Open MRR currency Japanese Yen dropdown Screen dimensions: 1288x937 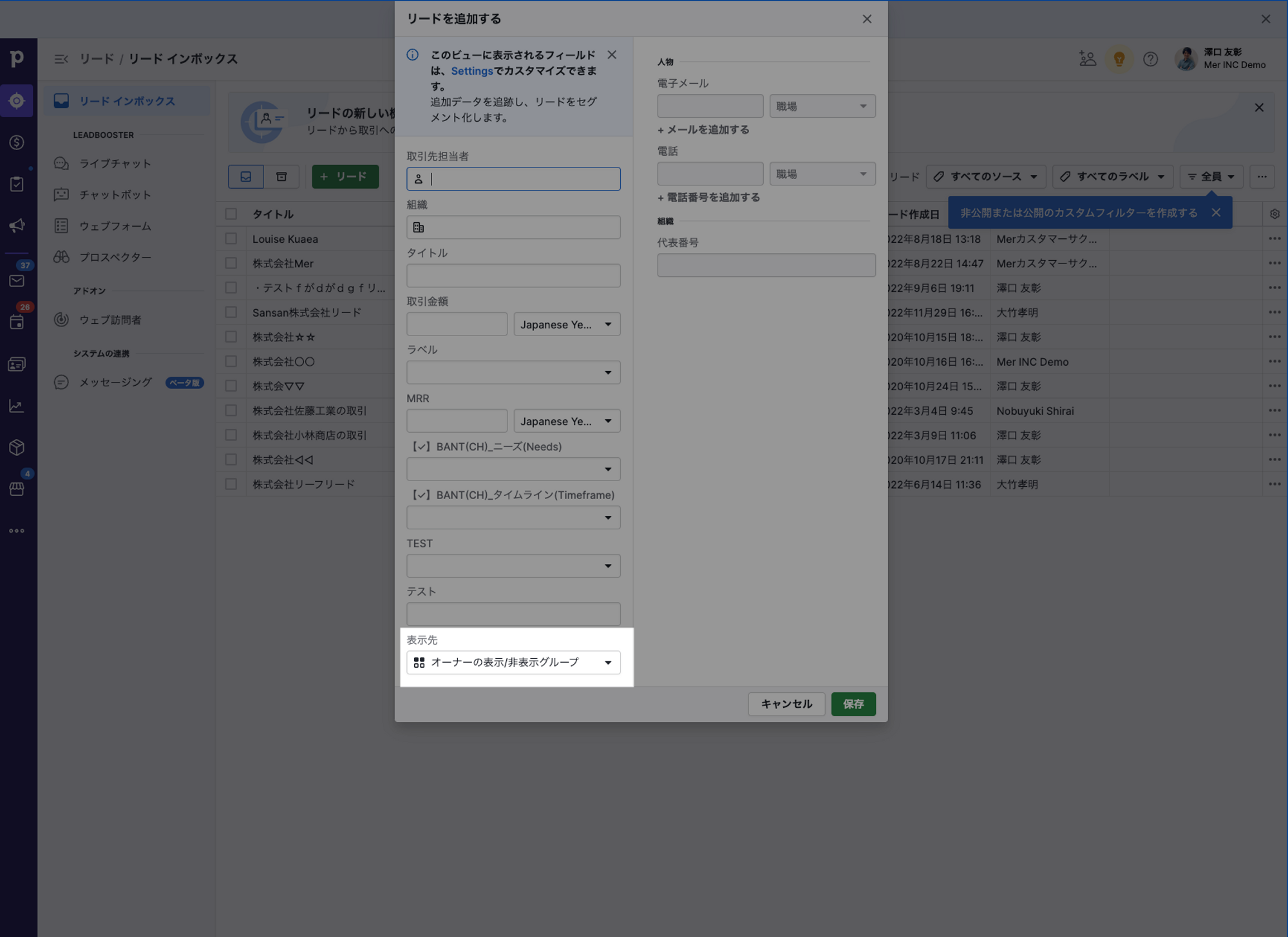pos(567,421)
